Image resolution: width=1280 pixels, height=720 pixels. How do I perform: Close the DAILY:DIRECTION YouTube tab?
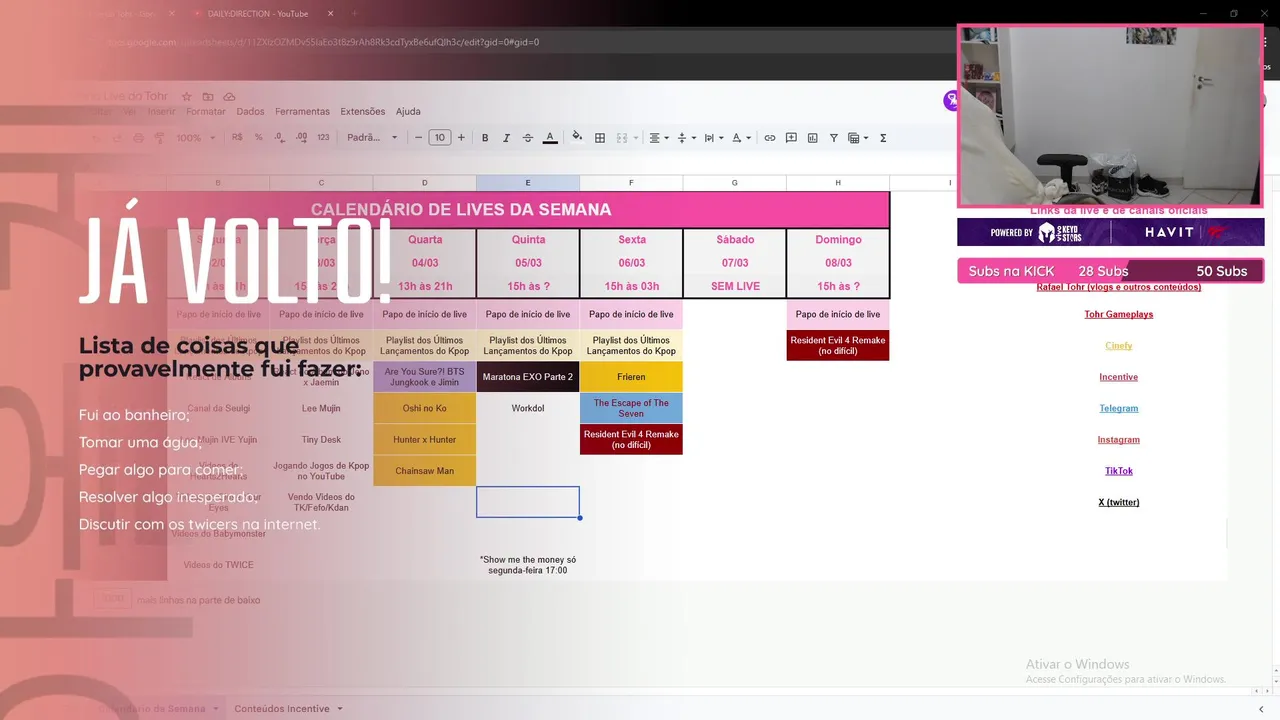pyautogui.click(x=330, y=14)
